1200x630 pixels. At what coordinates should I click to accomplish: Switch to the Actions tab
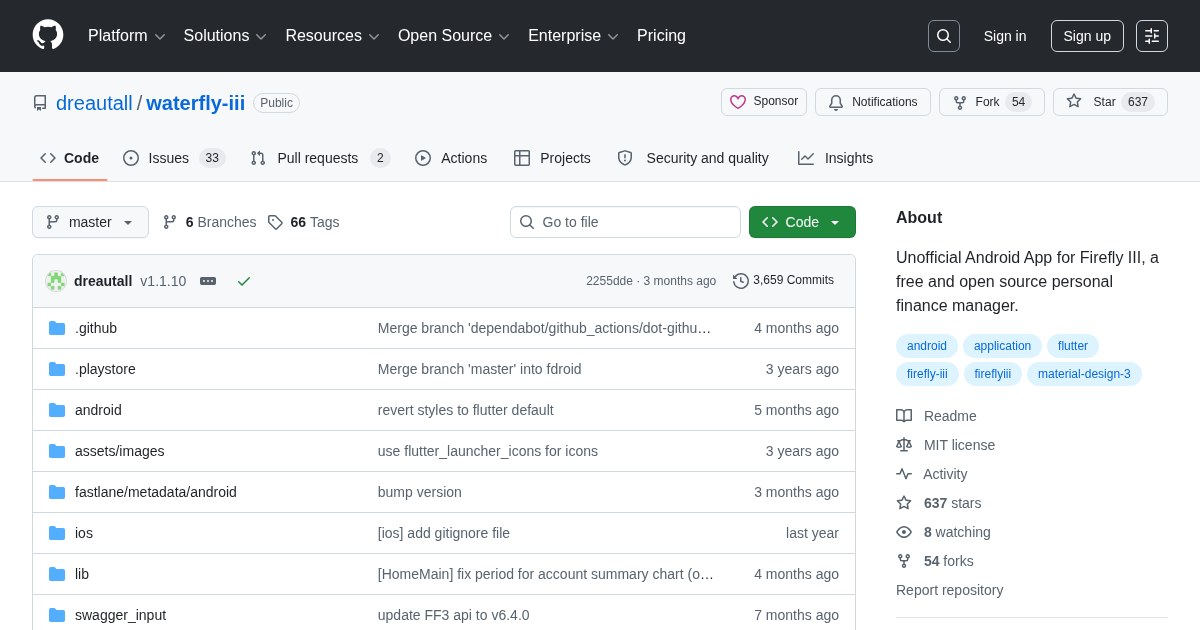[x=451, y=158]
